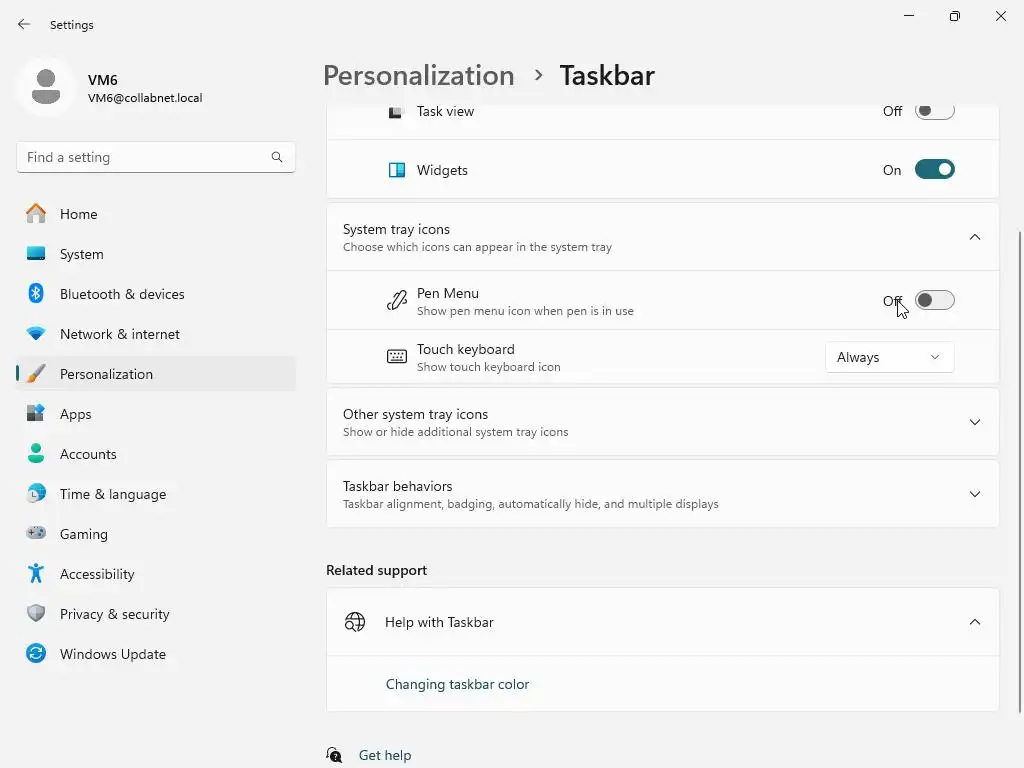
Task: Click the Gaming controller icon
Action: click(x=36, y=534)
